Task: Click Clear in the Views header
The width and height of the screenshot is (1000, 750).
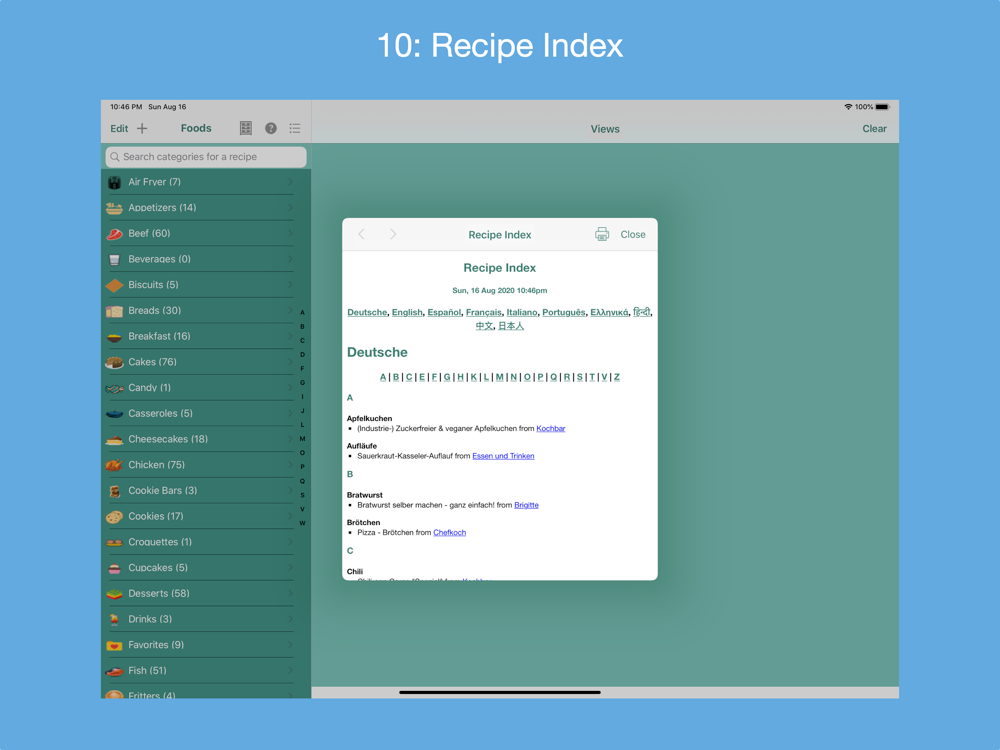Action: pyautogui.click(x=874, y=128)
